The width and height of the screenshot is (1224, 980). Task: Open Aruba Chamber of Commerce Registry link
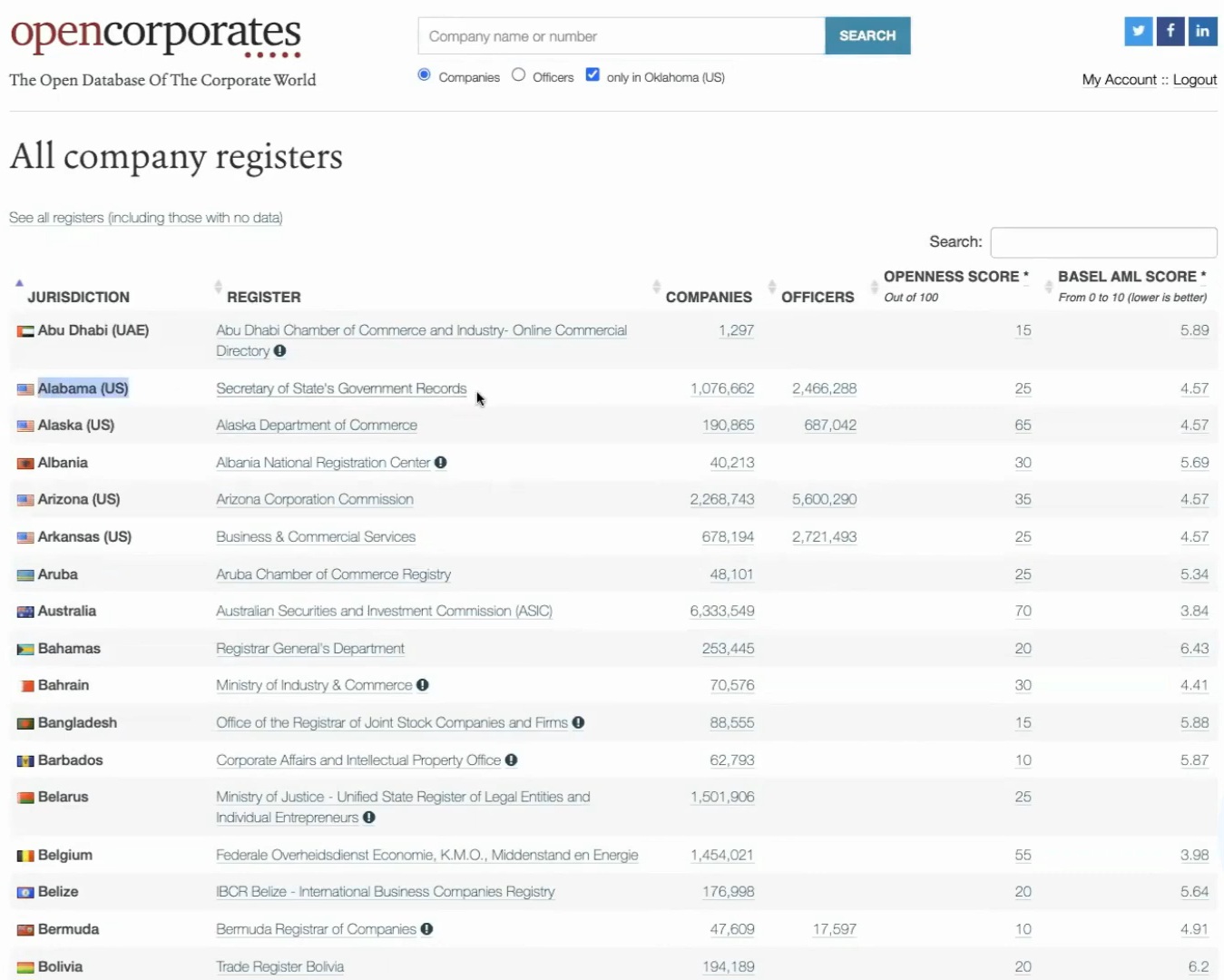pyautogui.click(x=333, y=574)
